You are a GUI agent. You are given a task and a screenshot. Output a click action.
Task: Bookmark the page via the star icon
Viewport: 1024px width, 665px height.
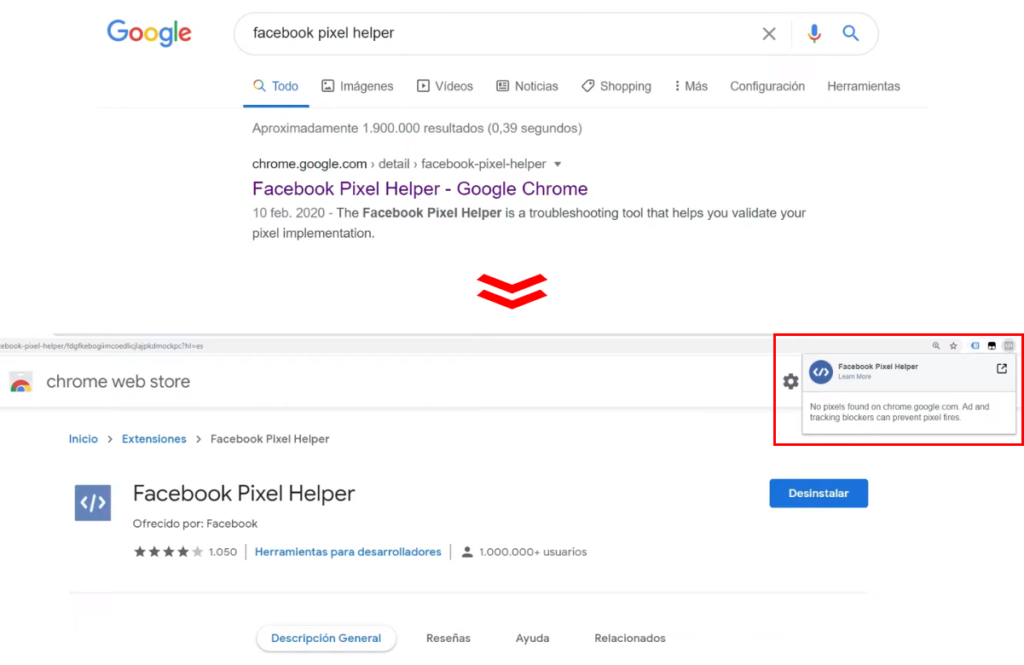click(x=953, y=345)
